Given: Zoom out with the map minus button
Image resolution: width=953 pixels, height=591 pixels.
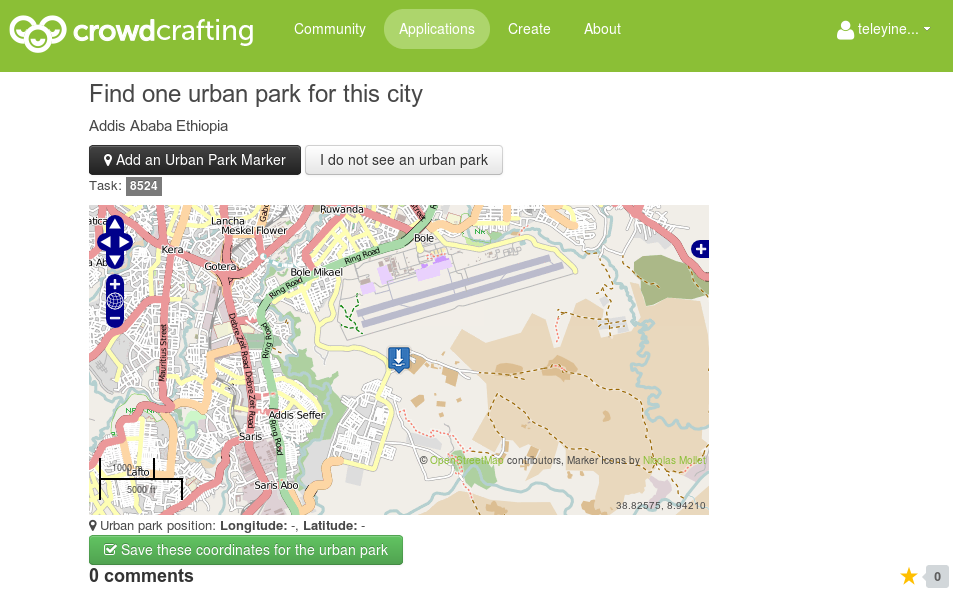Looking at the screenshot, I should [x=115, y=318].
